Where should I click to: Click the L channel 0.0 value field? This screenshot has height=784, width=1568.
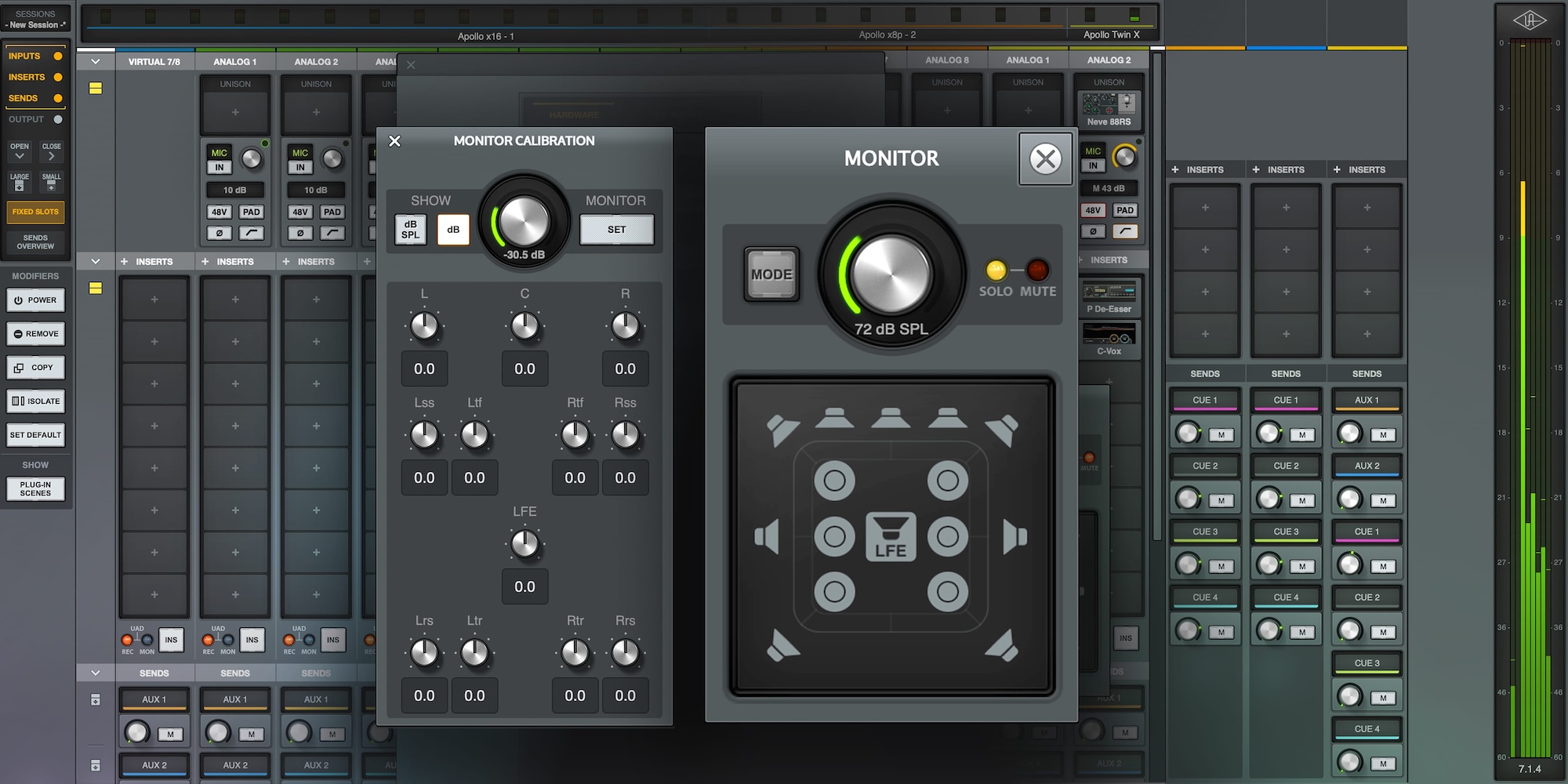[423, 368]
